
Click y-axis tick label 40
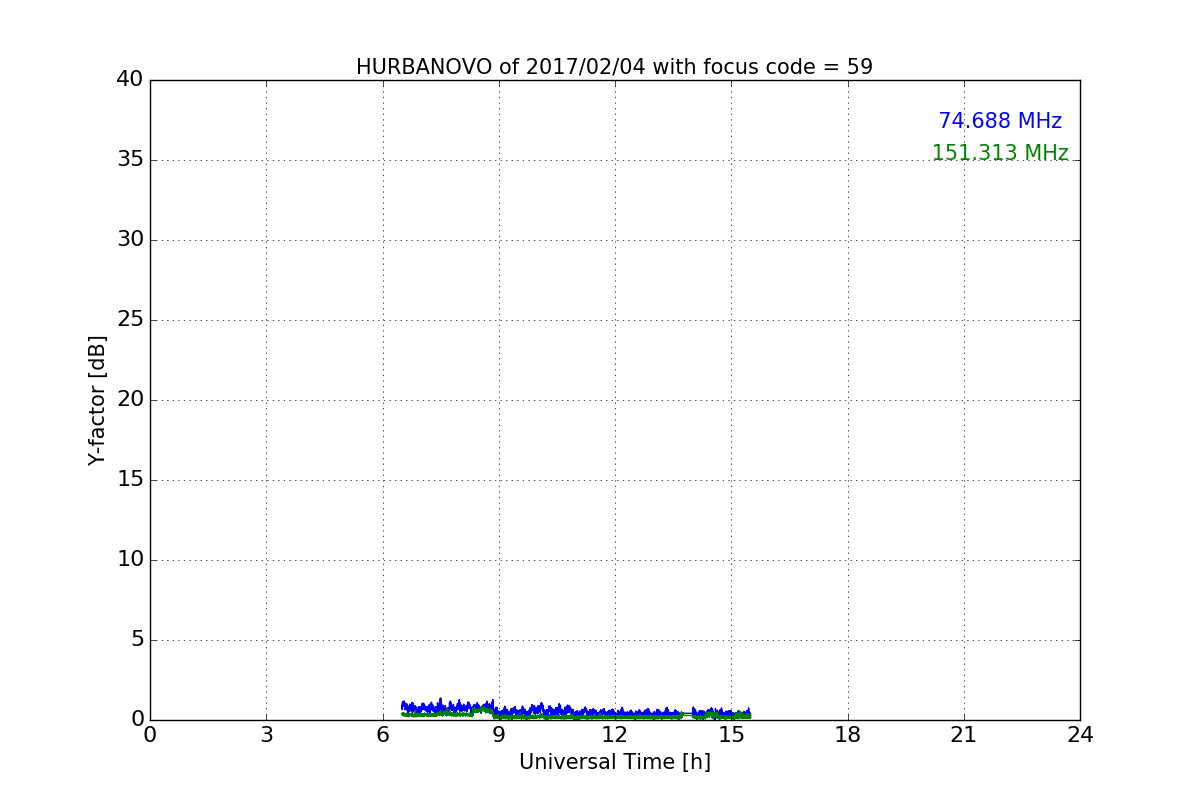pyautogui.click(x=130, y=80)
